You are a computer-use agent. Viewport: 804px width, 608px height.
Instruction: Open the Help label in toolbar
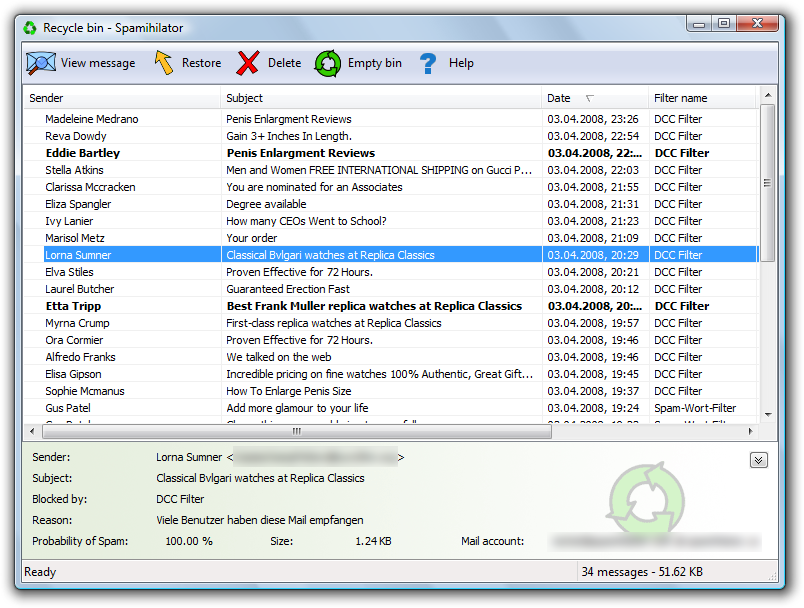(461, 63)
